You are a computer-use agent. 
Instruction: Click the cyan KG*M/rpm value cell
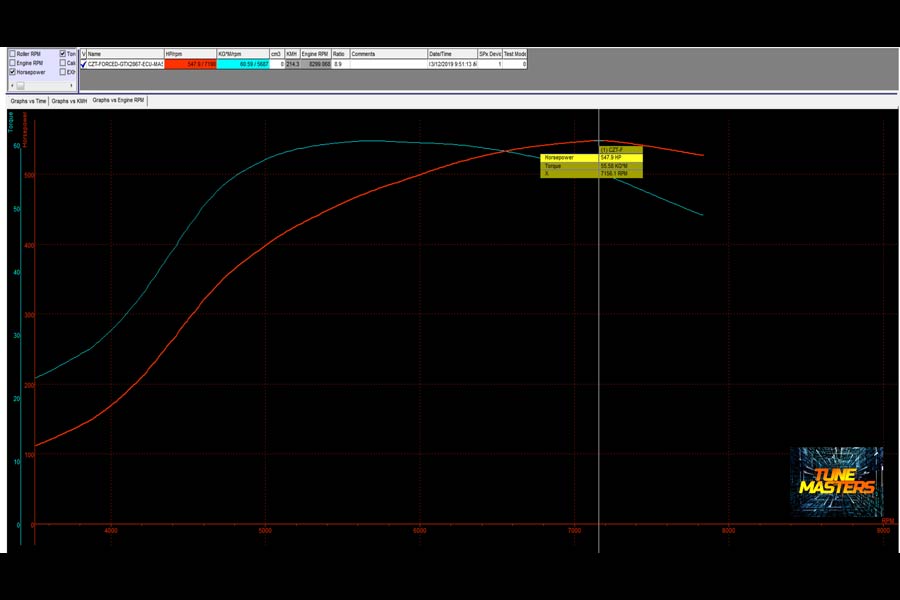pos(241,64)
